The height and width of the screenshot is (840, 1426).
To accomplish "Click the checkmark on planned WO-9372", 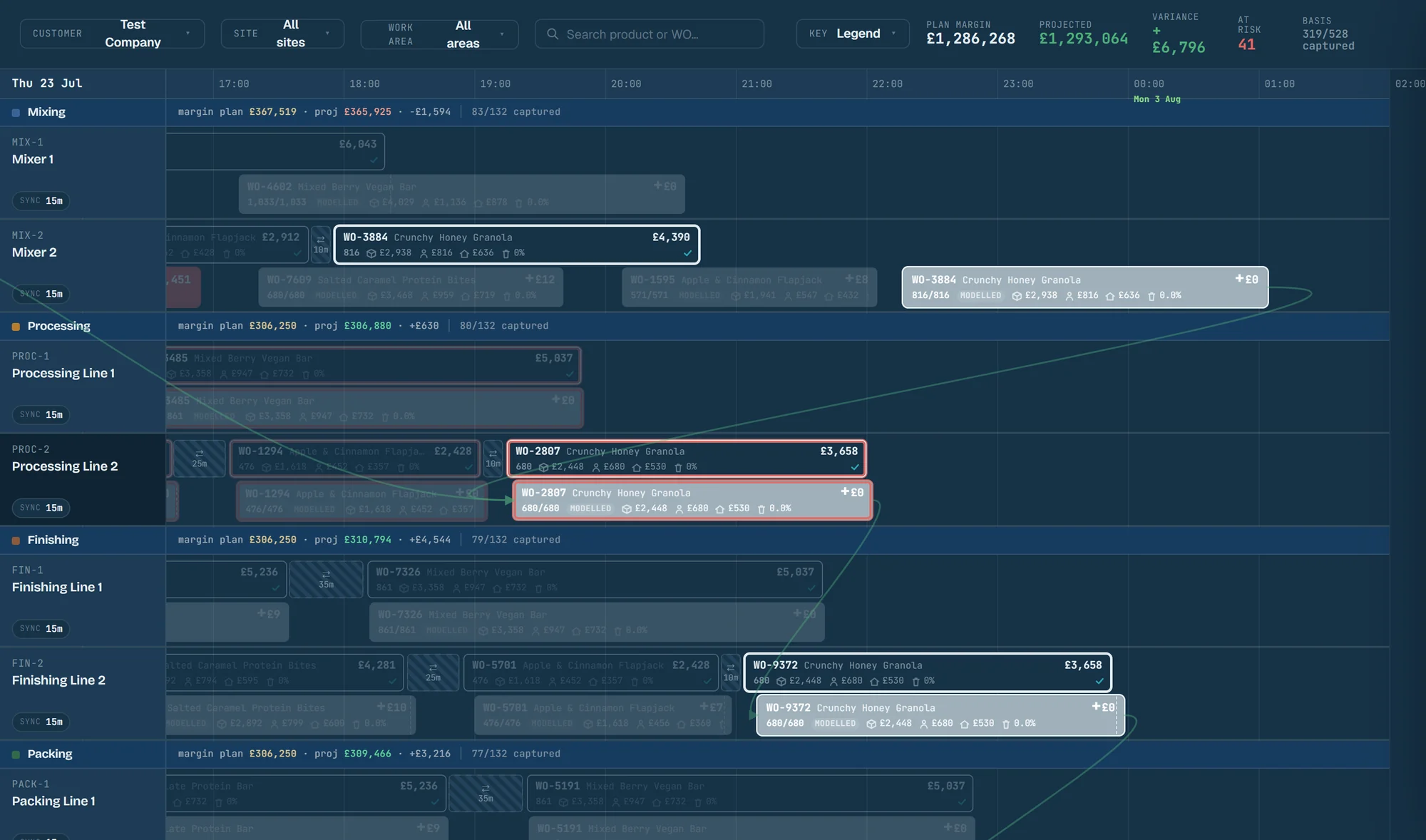I will [1099, 681].
